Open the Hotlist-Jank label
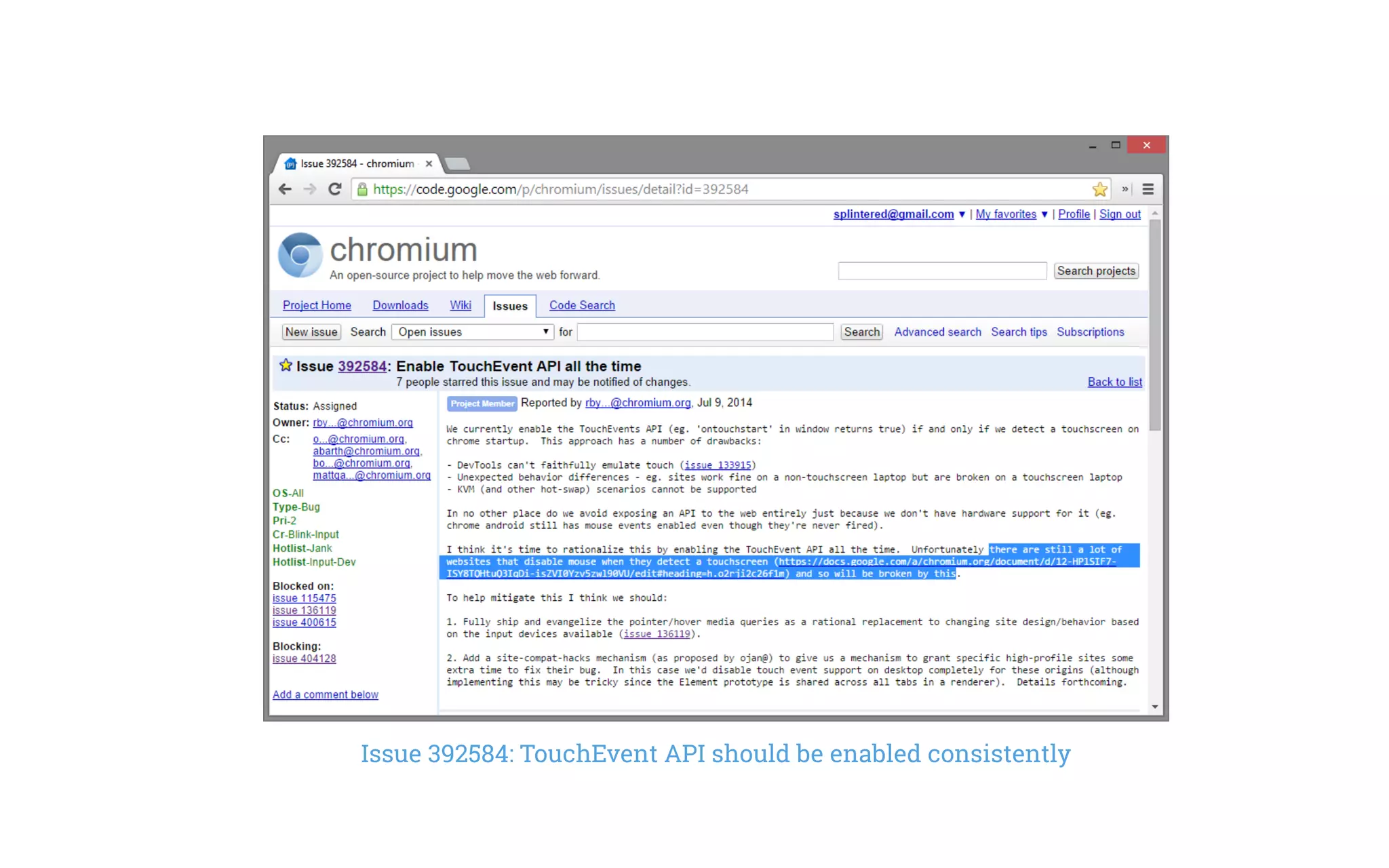 point(302,548)
